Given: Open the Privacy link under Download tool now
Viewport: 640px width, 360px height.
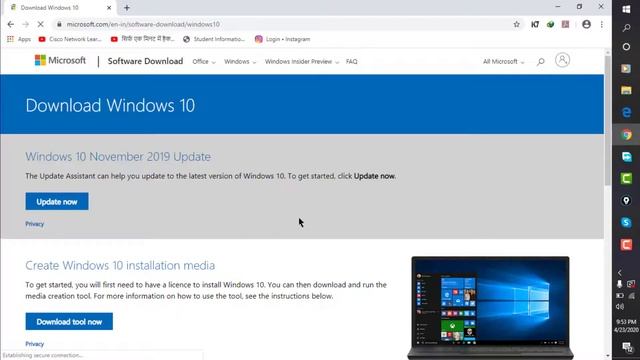Looking at the screenshot, I should [35, 344].
